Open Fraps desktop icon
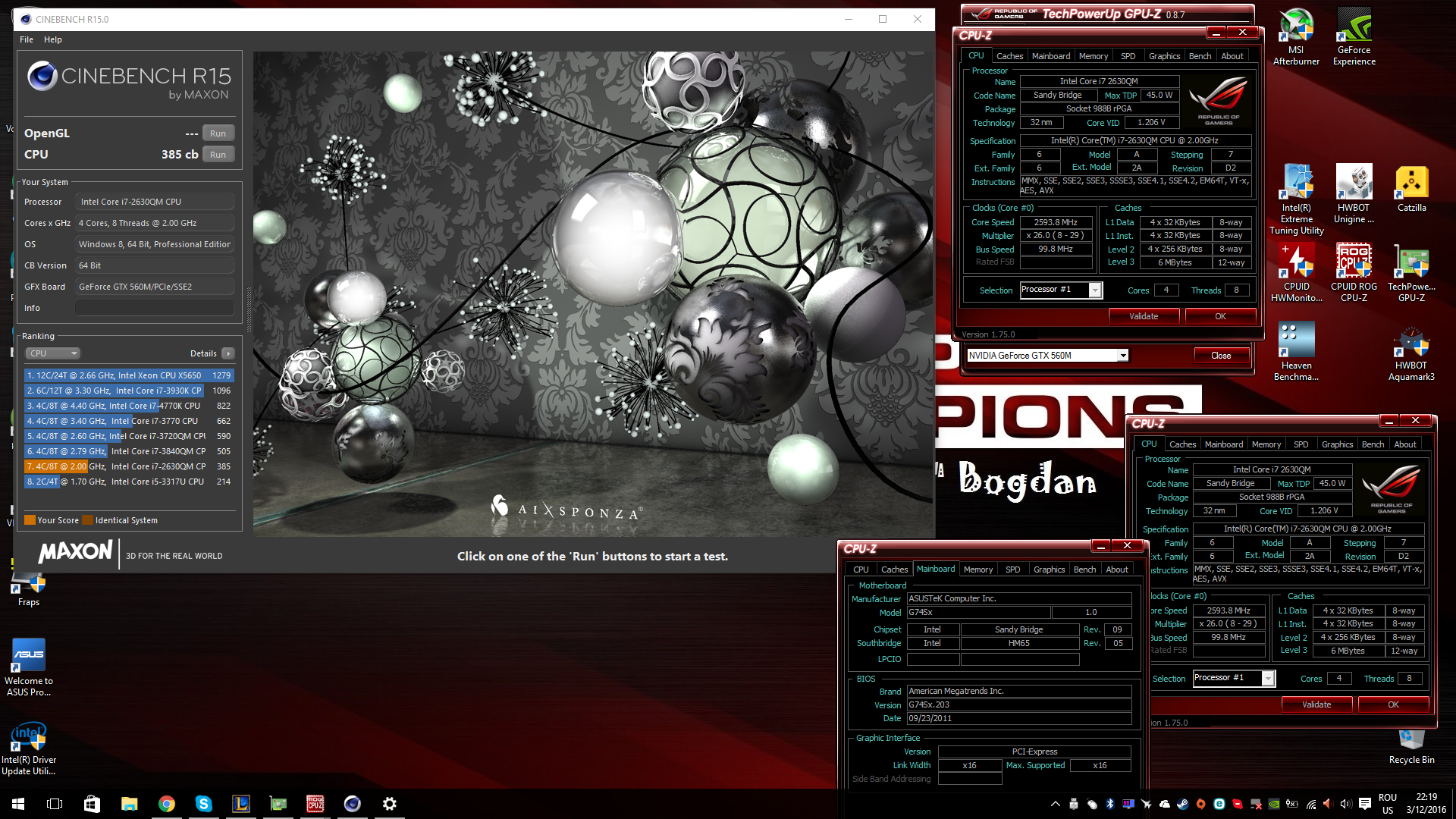Image resolution: width=1456 pixels, height=819 pixels. [28, 588]
